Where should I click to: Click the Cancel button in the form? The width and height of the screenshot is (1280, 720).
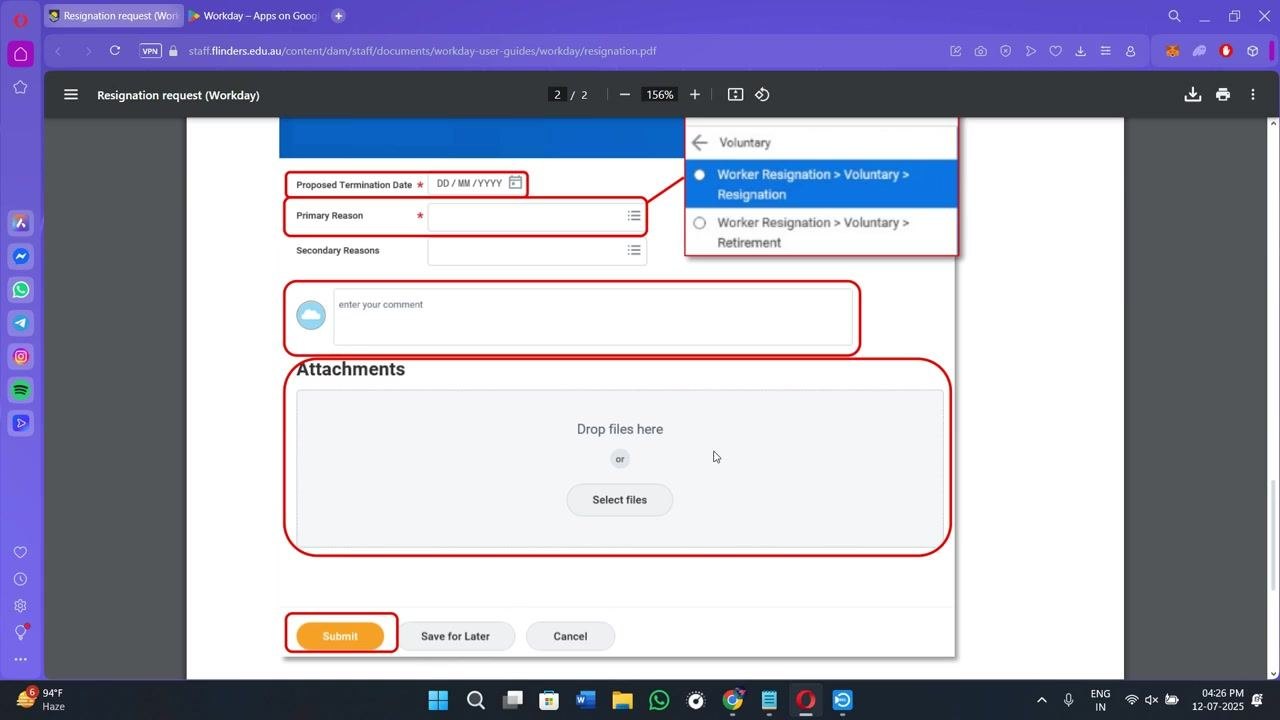[x=570, y=636]
